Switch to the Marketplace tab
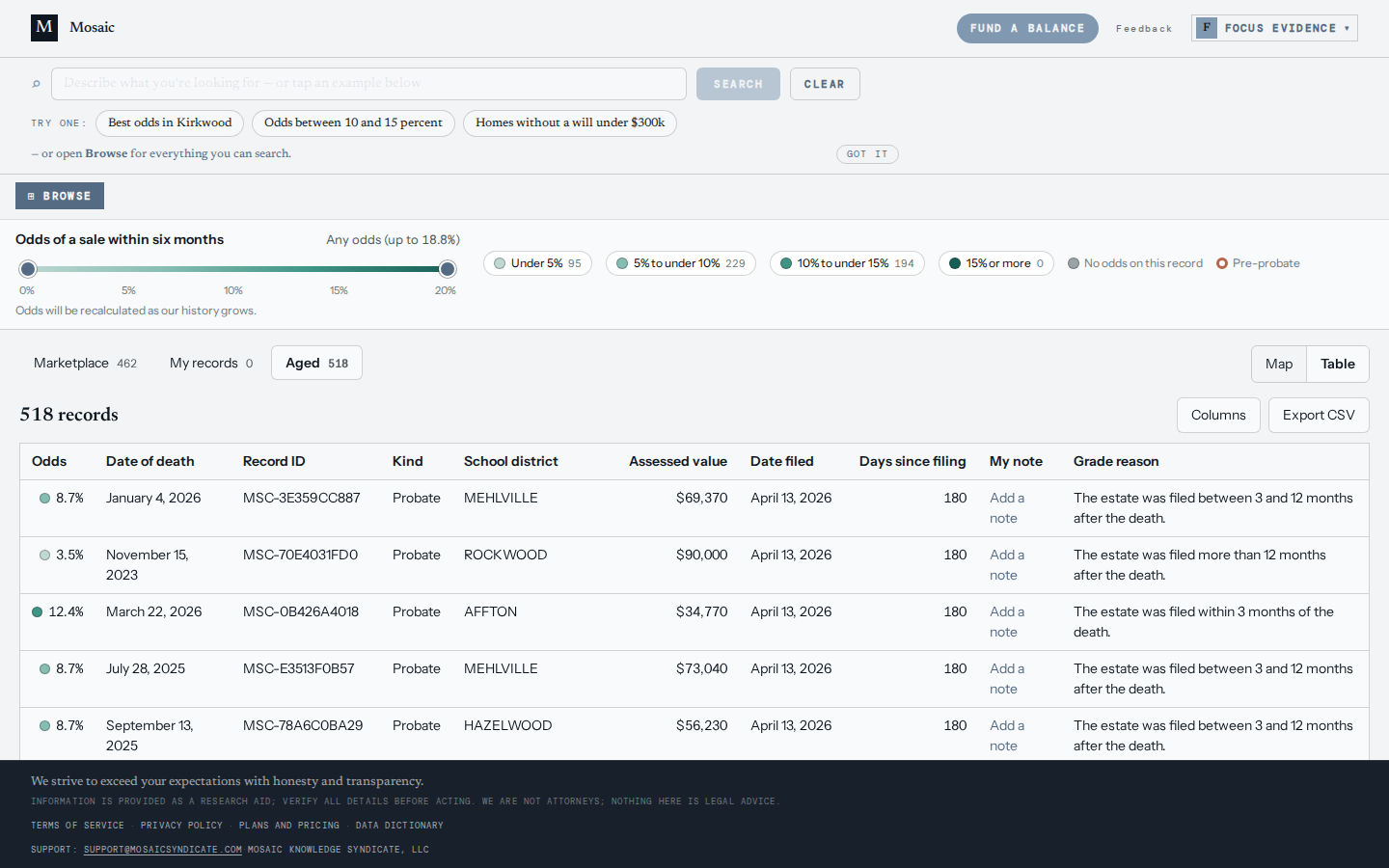This screenshot has height=868, width=1389. tap(85, 363)
